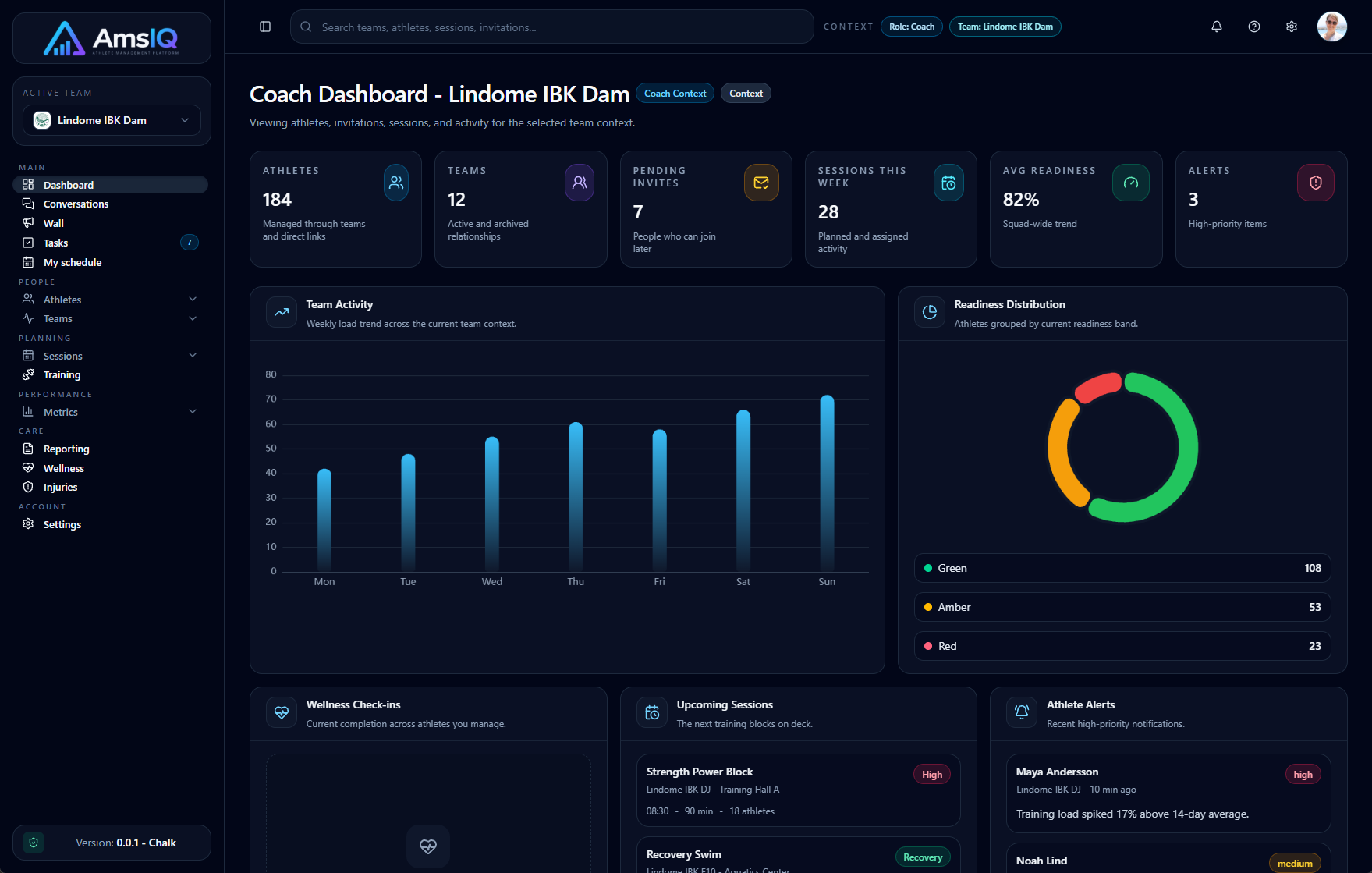This screenshot has width=1372, height=873.
Task: Click the Version: 0.0.1 - Chalk label
Action: point(126,843)
